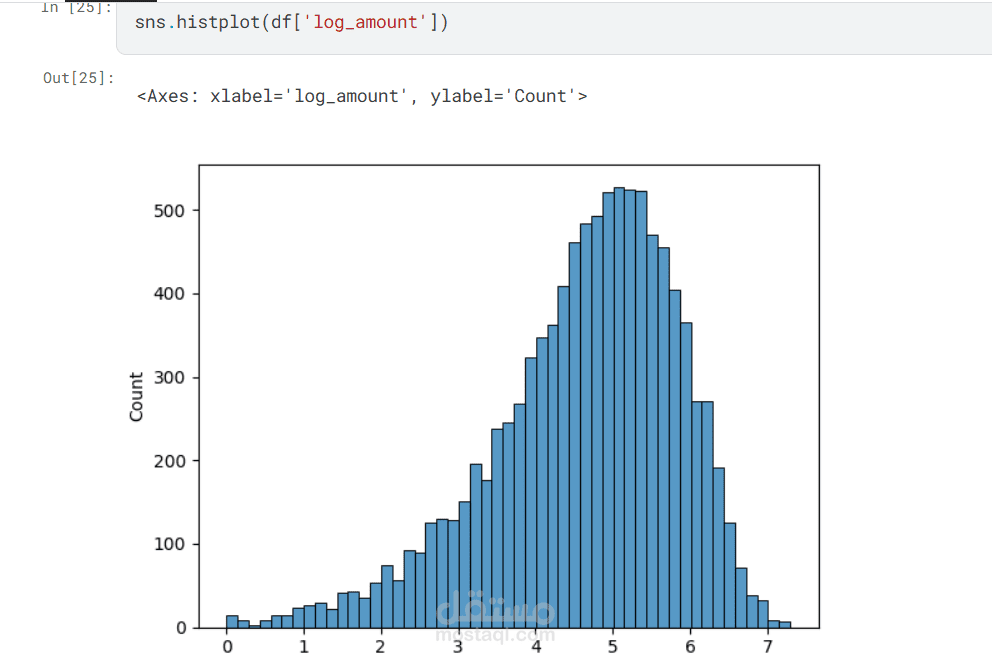
Task: Click the x-axis tick label 6
Action: tap(690, 647)
